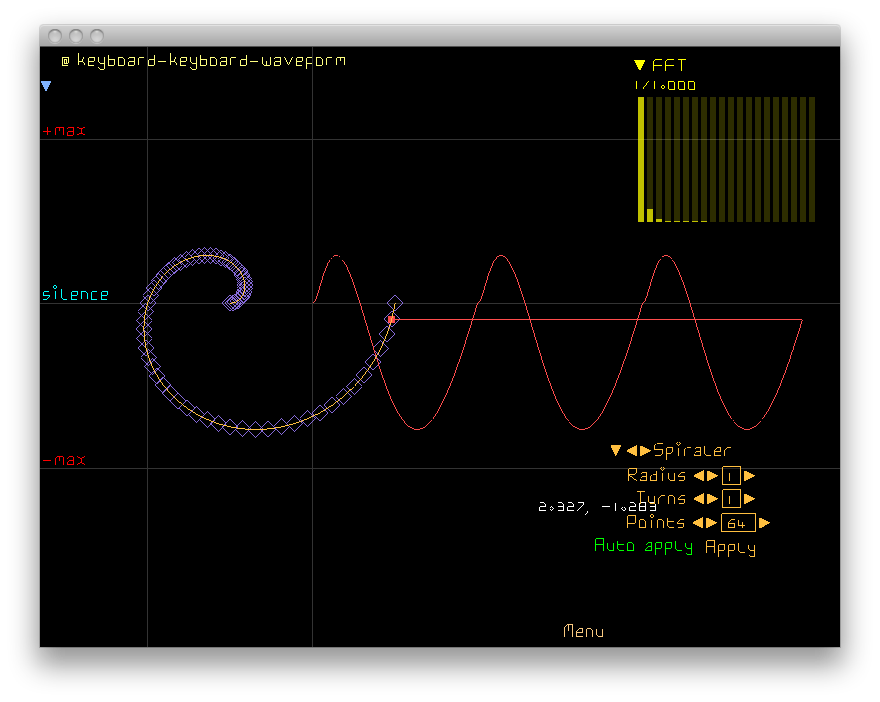Screen dimensions: 880x702
Task: Click the Turns value field
Action: pos(730,499)
